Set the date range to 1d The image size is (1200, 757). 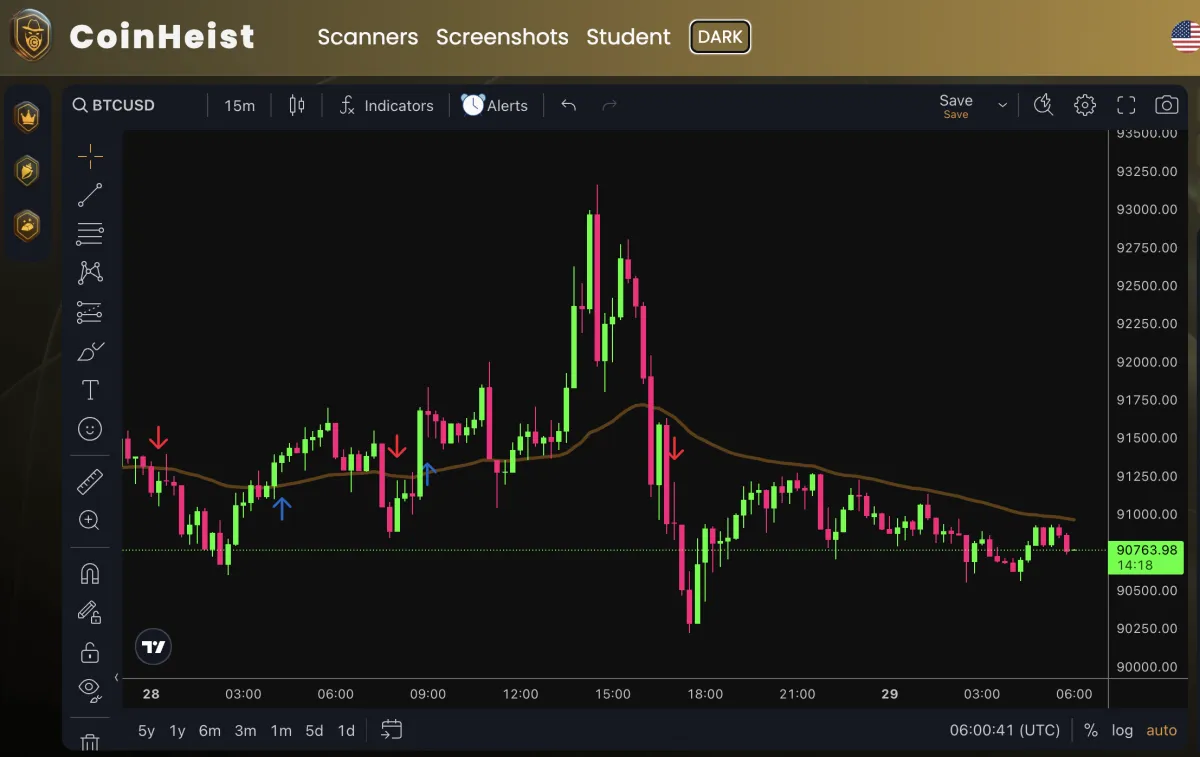(346, 730)
